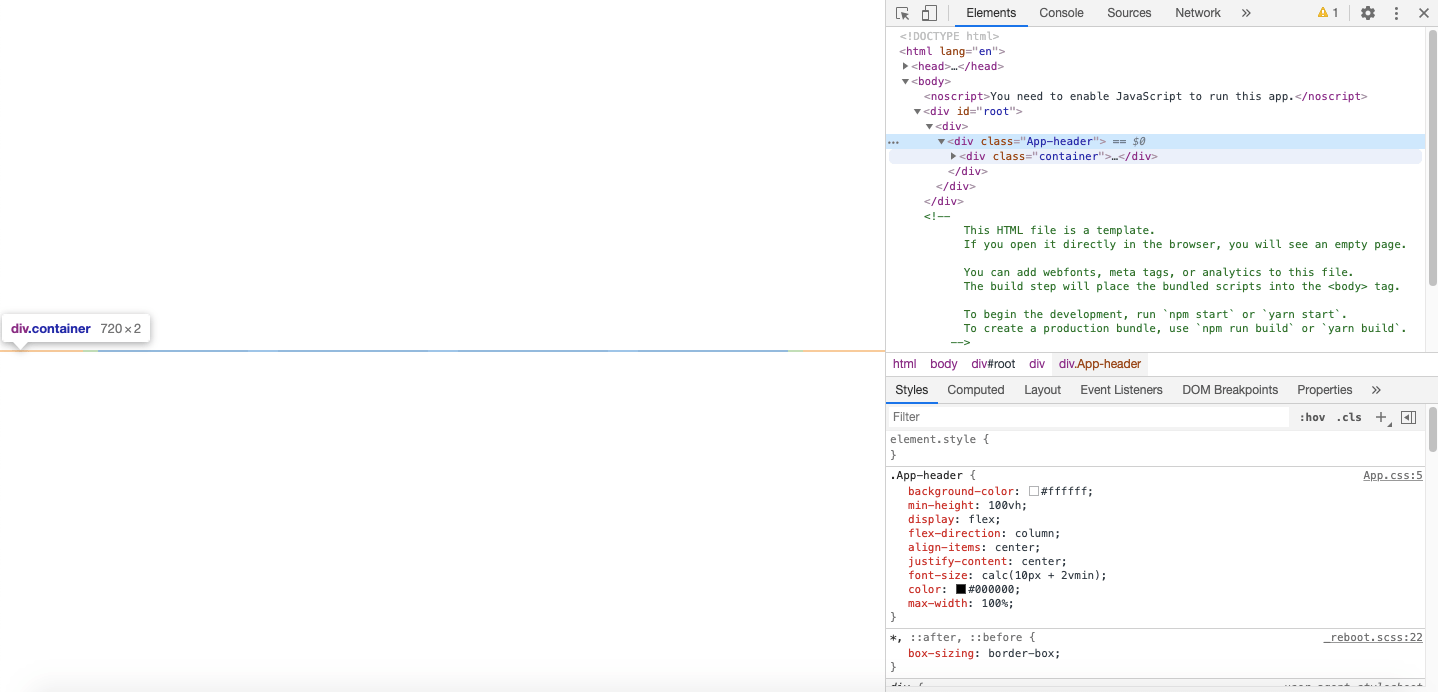Collapse the div id root node
The width and height of the screenshot is (1438, 692).
pos(917,111)
